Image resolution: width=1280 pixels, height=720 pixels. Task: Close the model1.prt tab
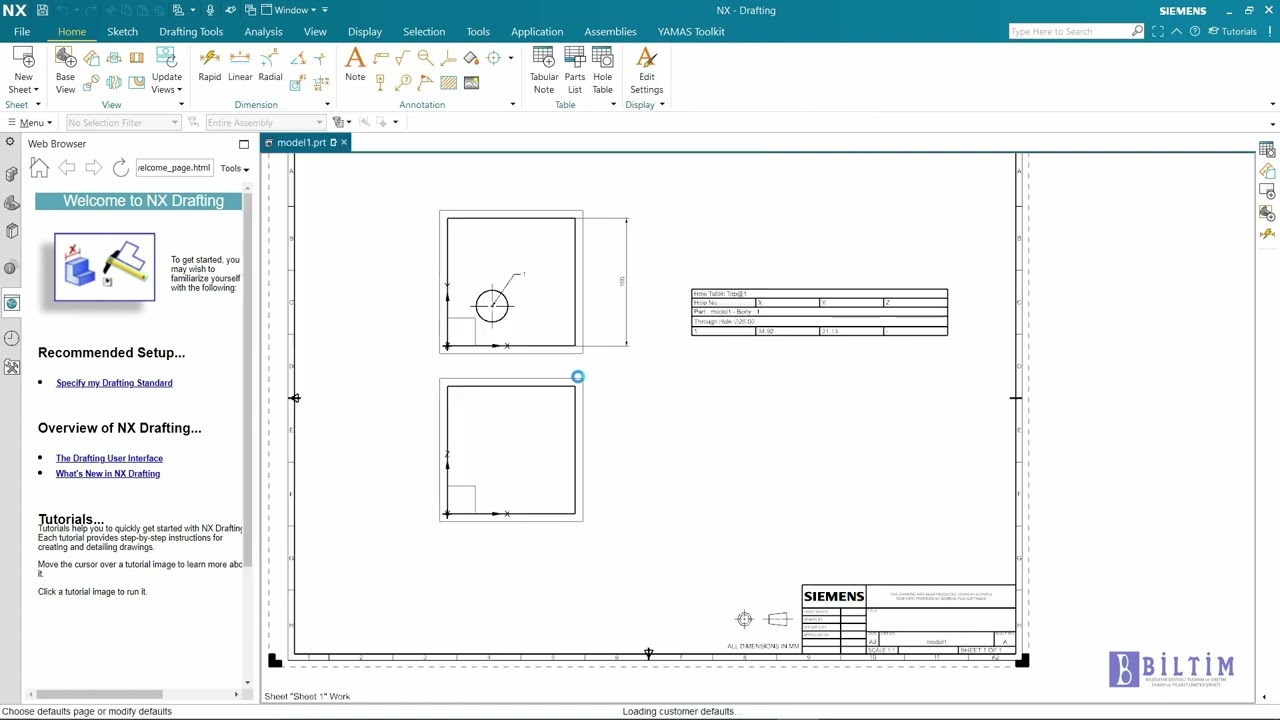click(x=344, y=143)
